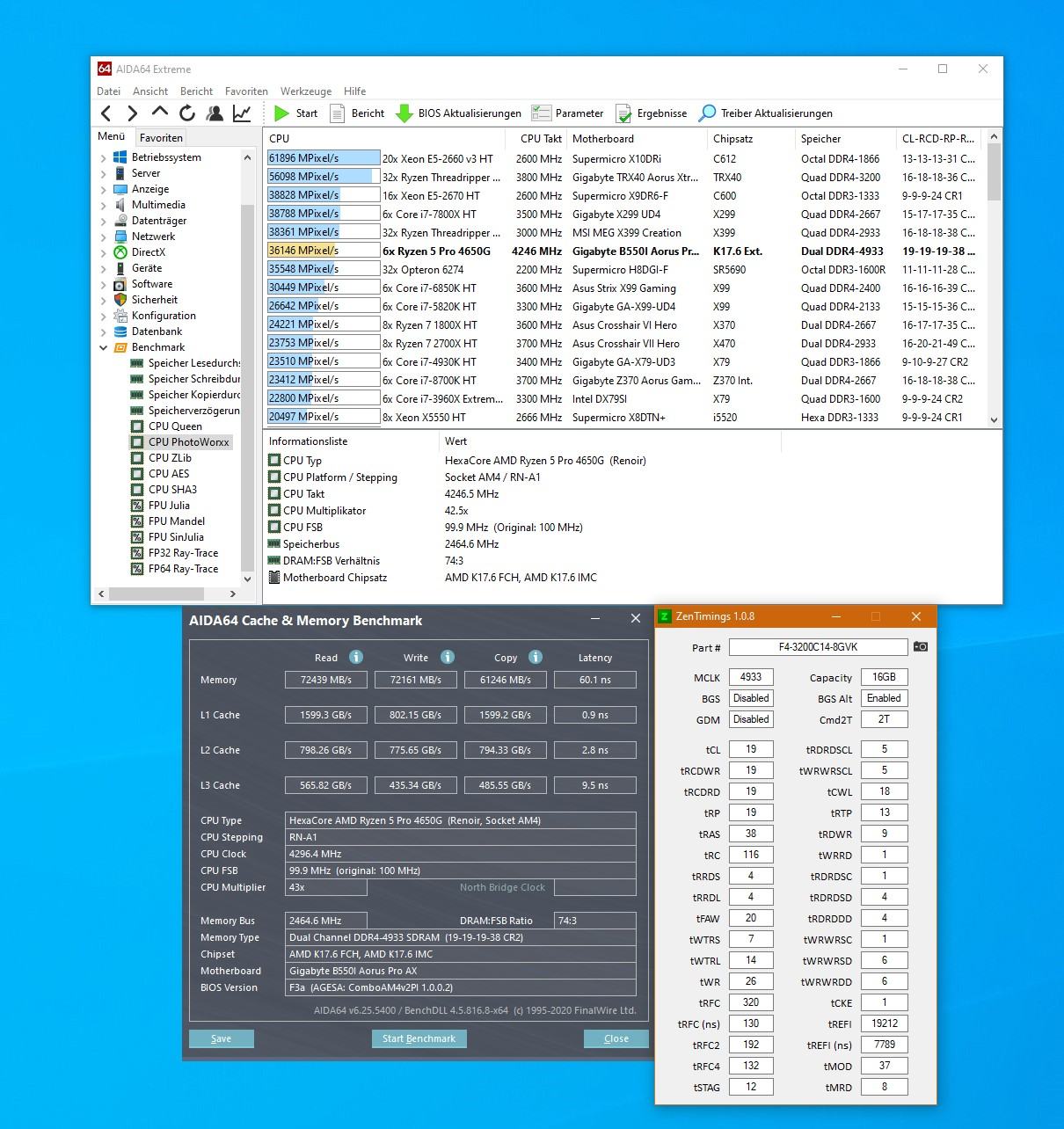The height and width of the screenshot is (1129, 1064).
Task: Click the back navigation arrow in AIDA64 toolbar
Action: 106,113
